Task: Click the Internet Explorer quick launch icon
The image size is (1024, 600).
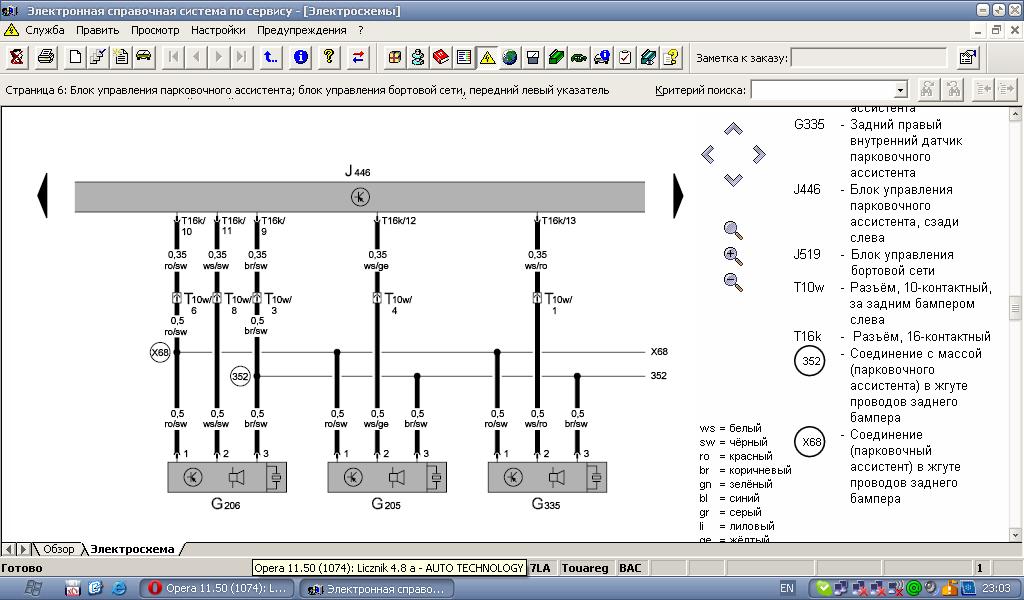Action: point(119,588)
